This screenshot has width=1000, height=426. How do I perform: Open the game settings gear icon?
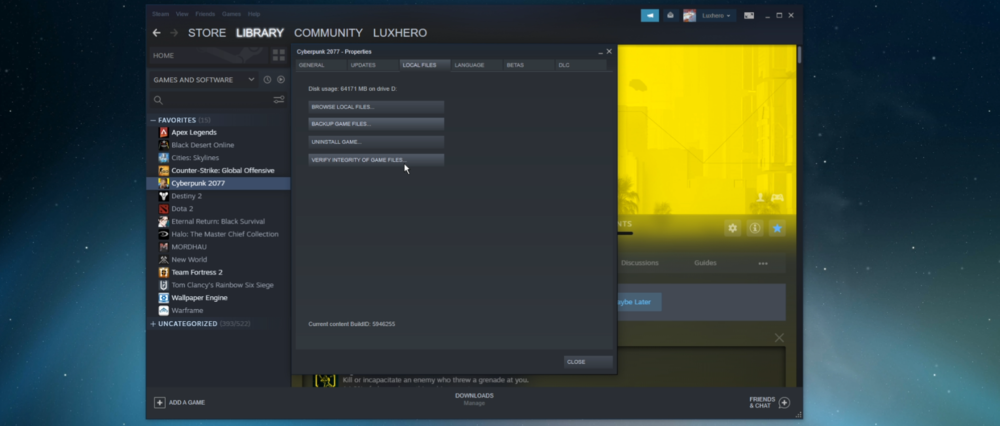[x=733, y=228]
